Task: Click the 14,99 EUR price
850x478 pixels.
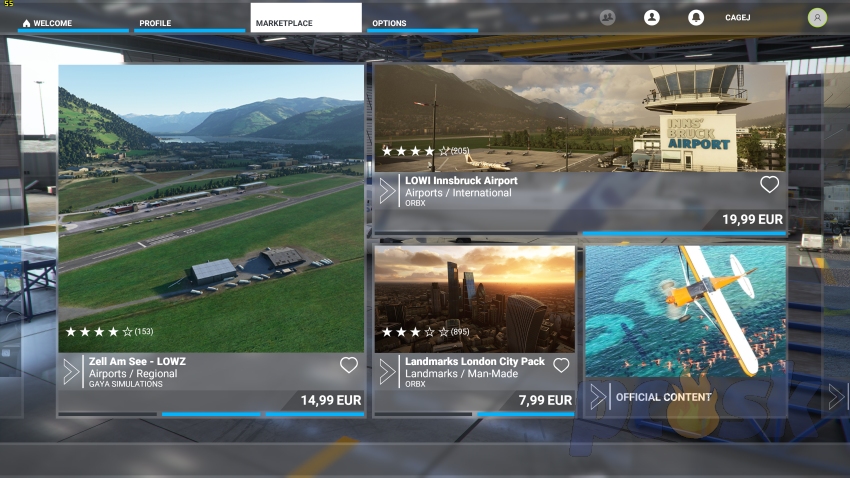Action: (331, 401)
